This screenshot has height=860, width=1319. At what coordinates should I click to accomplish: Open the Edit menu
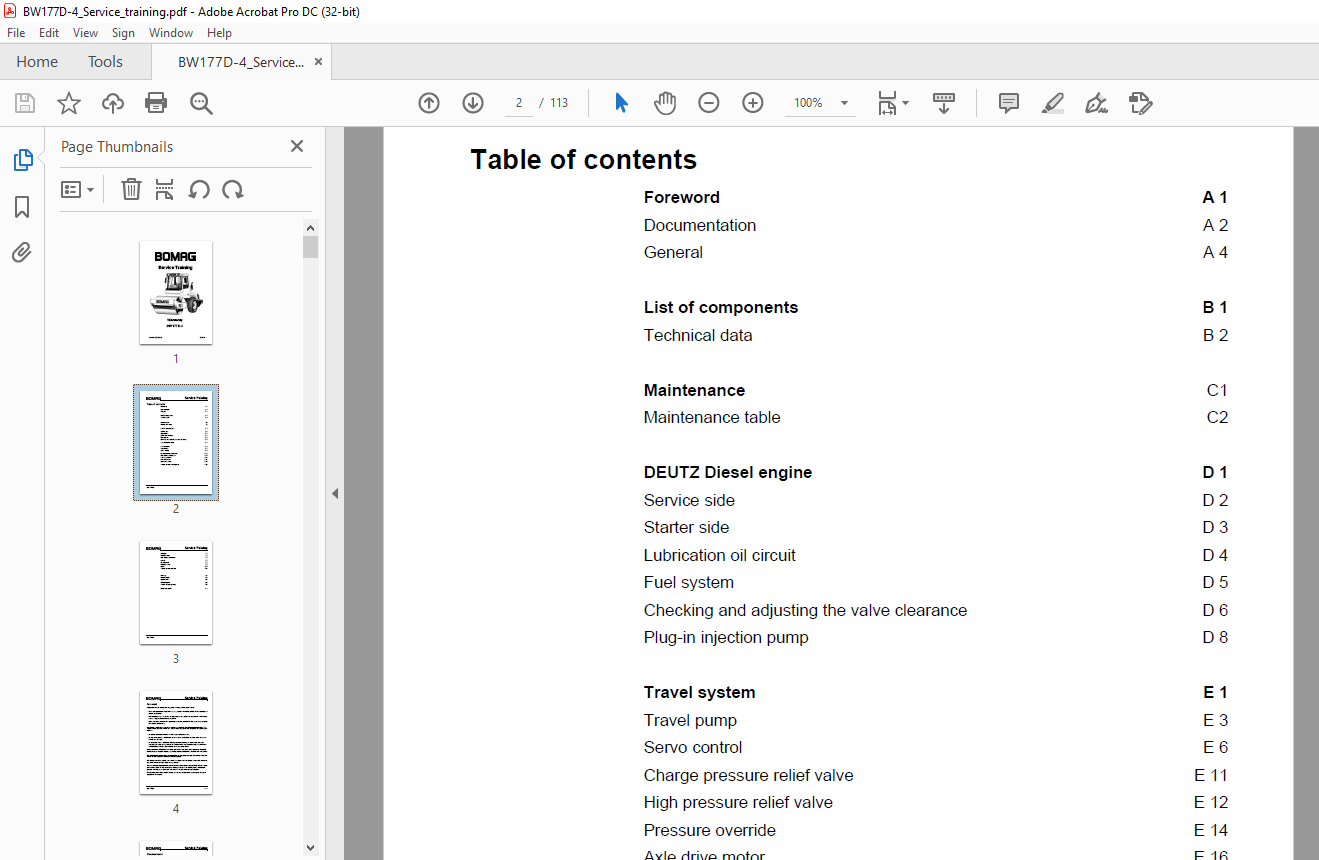pos(49,33)
